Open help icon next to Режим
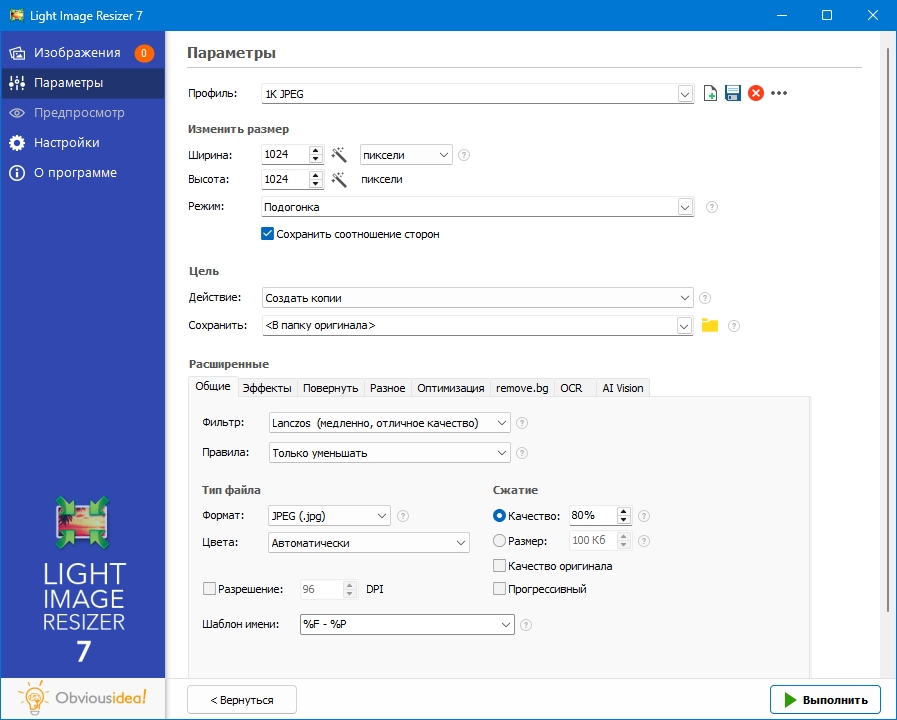The height and width of the screenshot is (720, 897). pos(712,207)
